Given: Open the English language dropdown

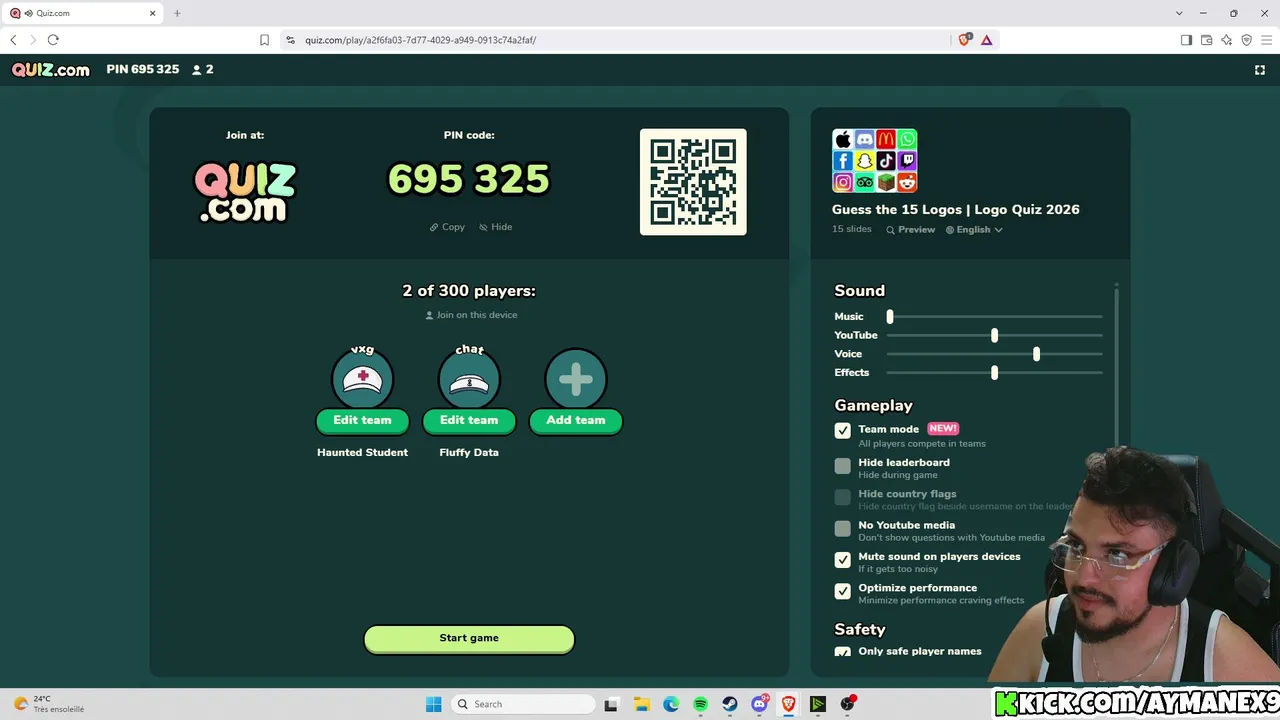Looking at the screenshot, I should click(x=974, y=230).
